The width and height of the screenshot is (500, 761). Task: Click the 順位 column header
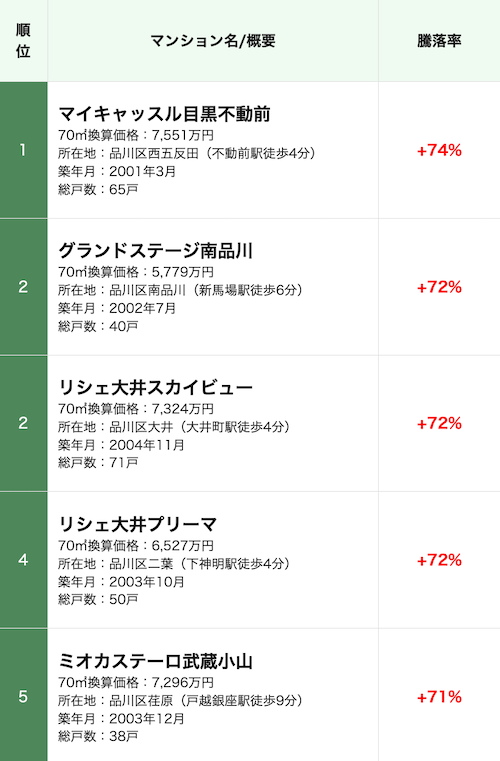tap(23, 41)
